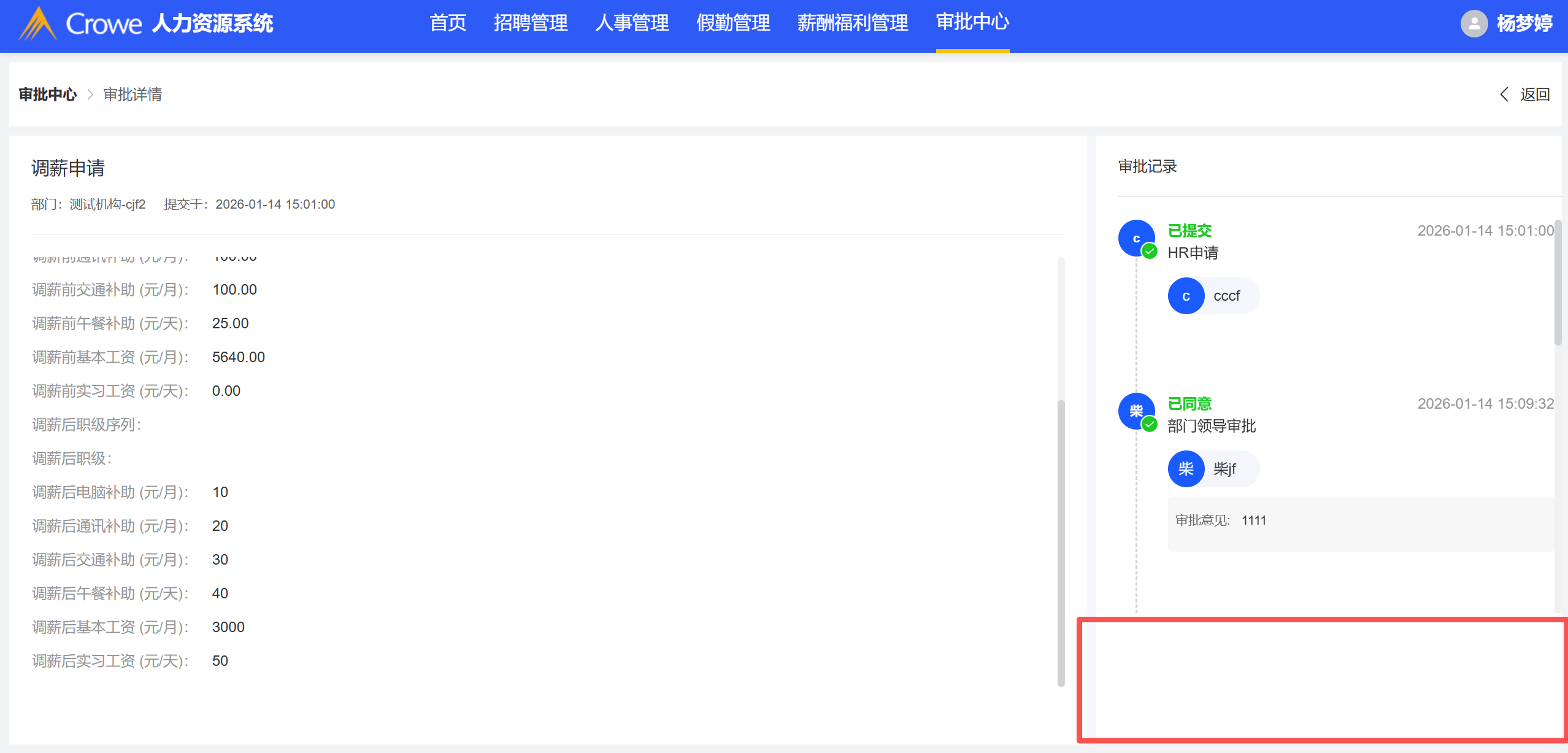Click the cccf user avatar chip

pyautogui.click(x=1213, y=296)
